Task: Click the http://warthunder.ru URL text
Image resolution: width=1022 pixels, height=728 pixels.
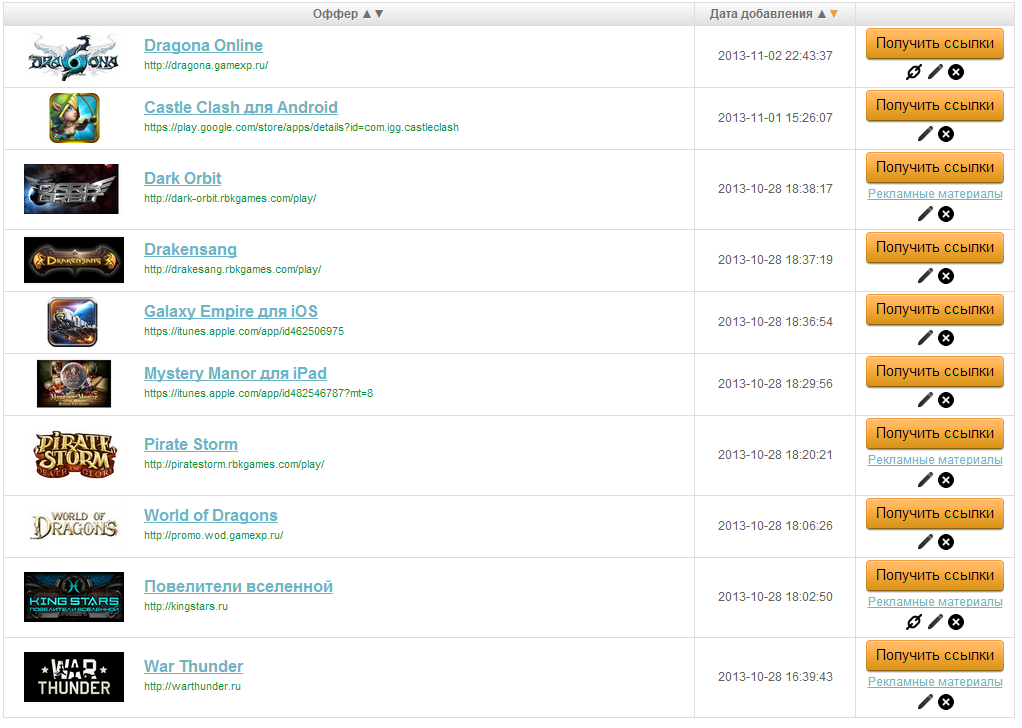Action: click(x=192, y=686)
